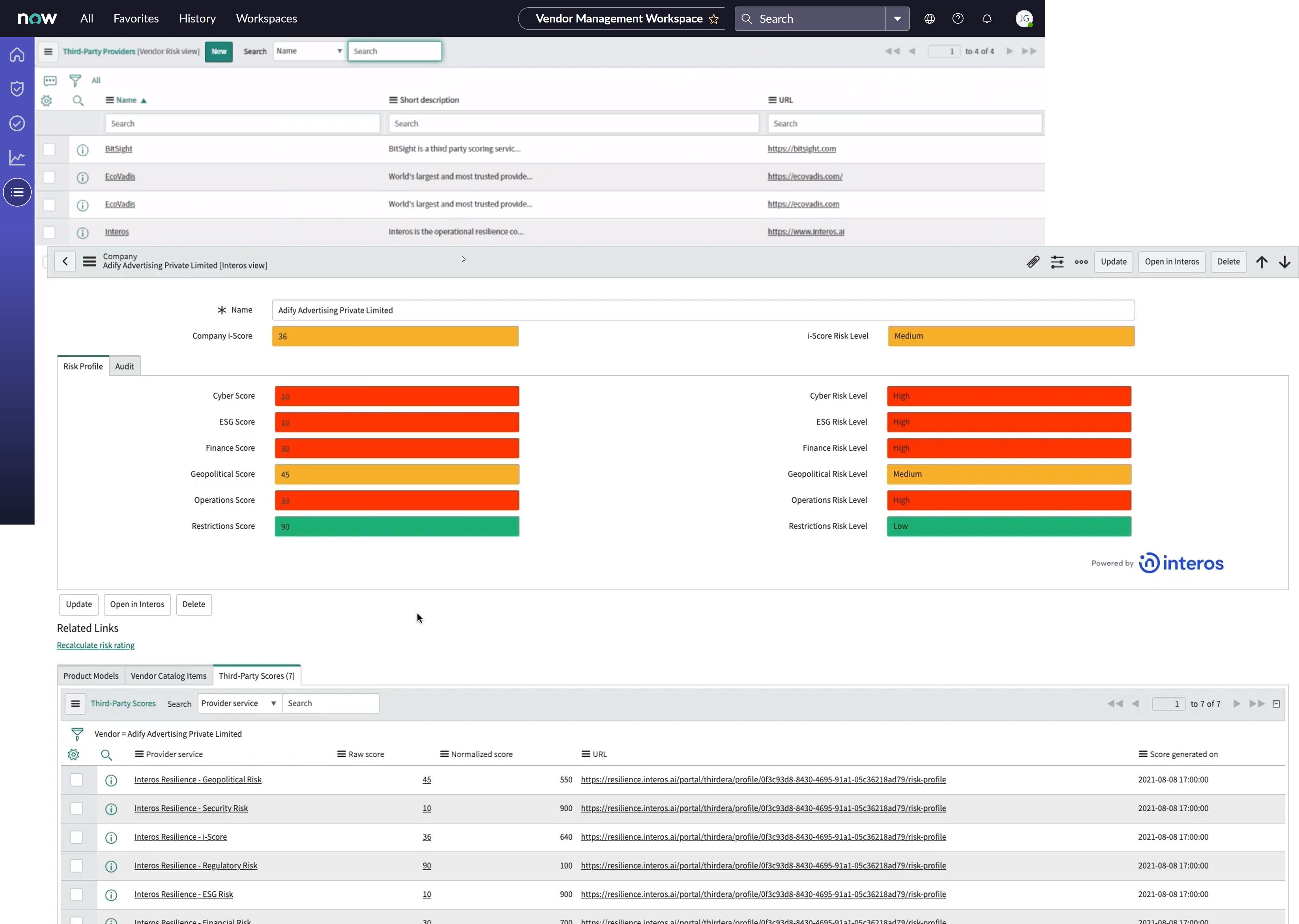Open gear to personalize Third-Party Scores columns
Screen dimensions: 1299x924
pyautogui.click(x=73, y=755)
